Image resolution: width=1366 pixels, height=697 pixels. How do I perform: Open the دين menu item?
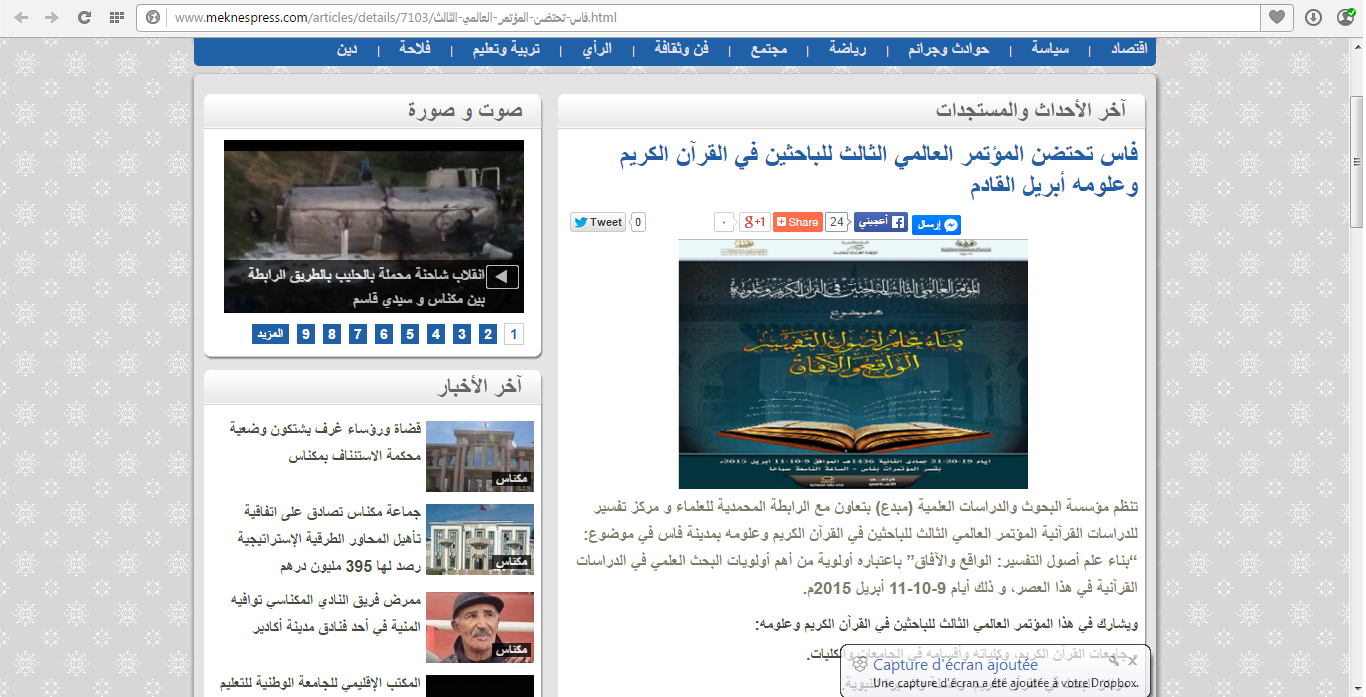click(x=347, y=49)
